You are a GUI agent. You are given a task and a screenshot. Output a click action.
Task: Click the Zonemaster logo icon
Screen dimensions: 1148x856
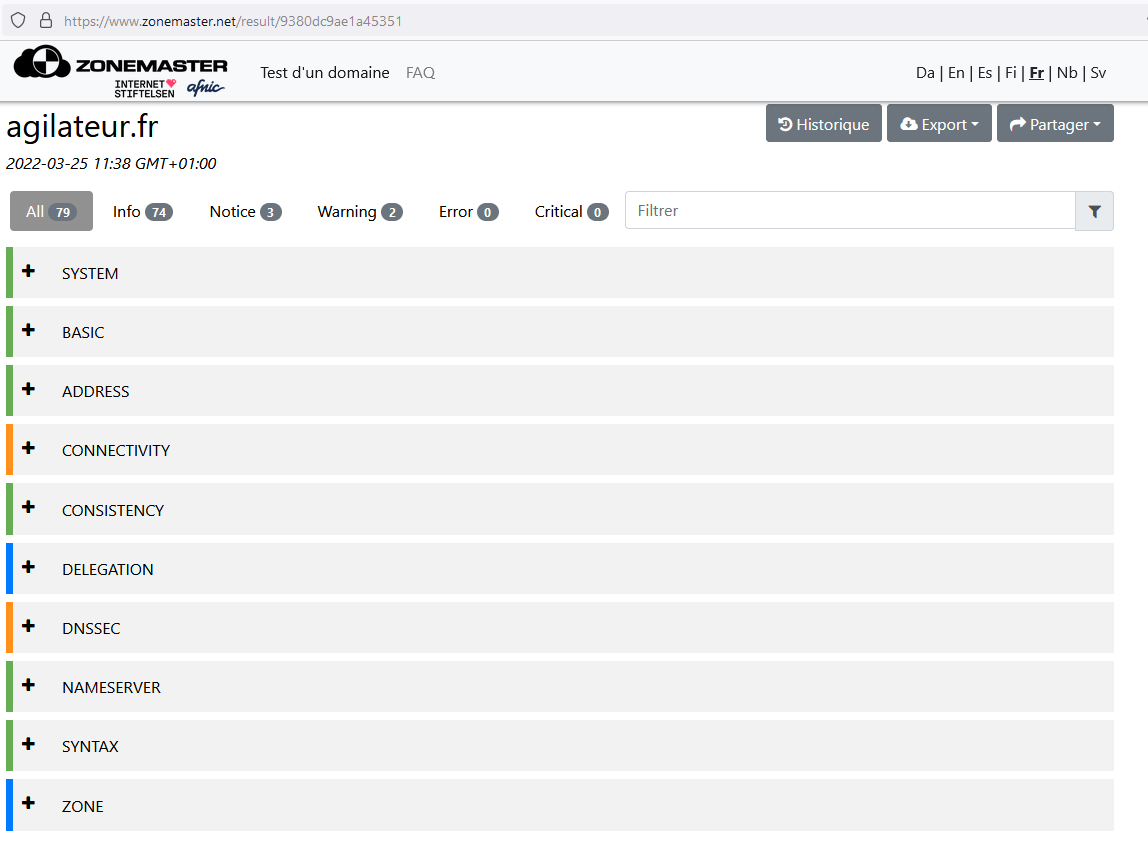coord(42,65)
